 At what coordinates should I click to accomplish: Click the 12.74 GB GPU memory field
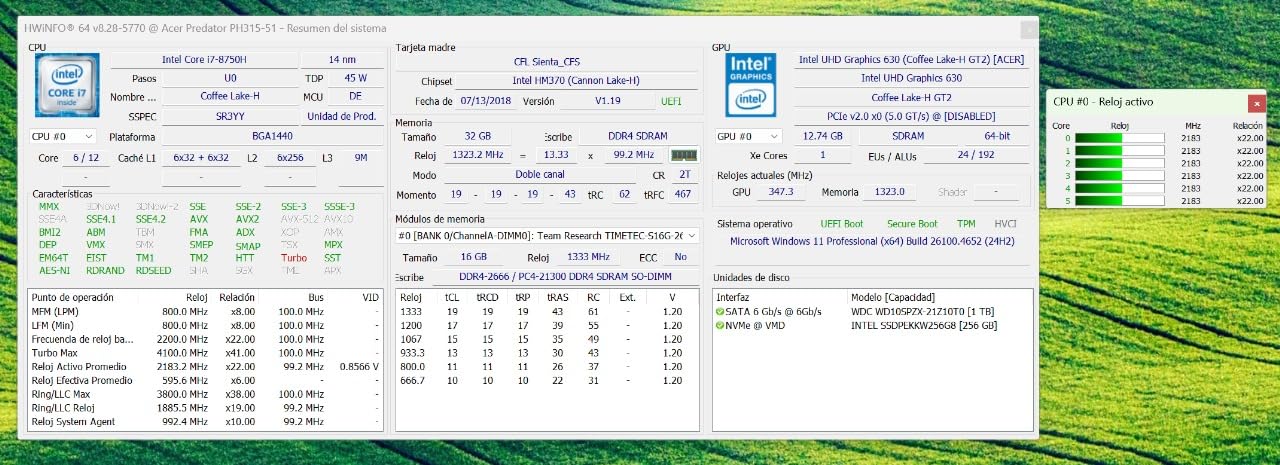click(822, 136)
